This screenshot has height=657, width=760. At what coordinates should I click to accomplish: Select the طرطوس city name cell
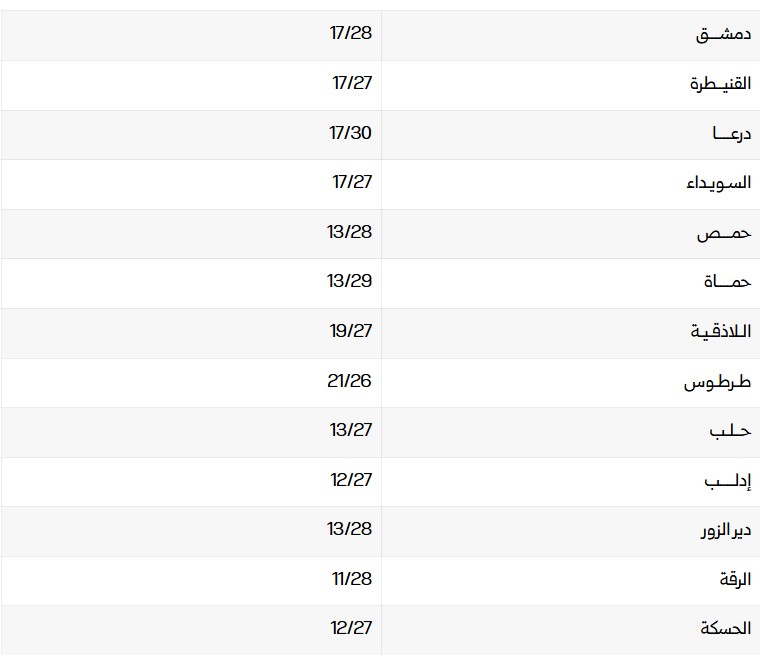717,382
